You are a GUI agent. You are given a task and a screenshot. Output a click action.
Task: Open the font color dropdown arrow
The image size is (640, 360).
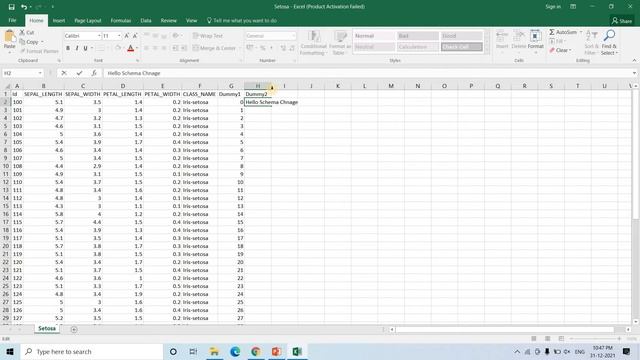point(137,48)
